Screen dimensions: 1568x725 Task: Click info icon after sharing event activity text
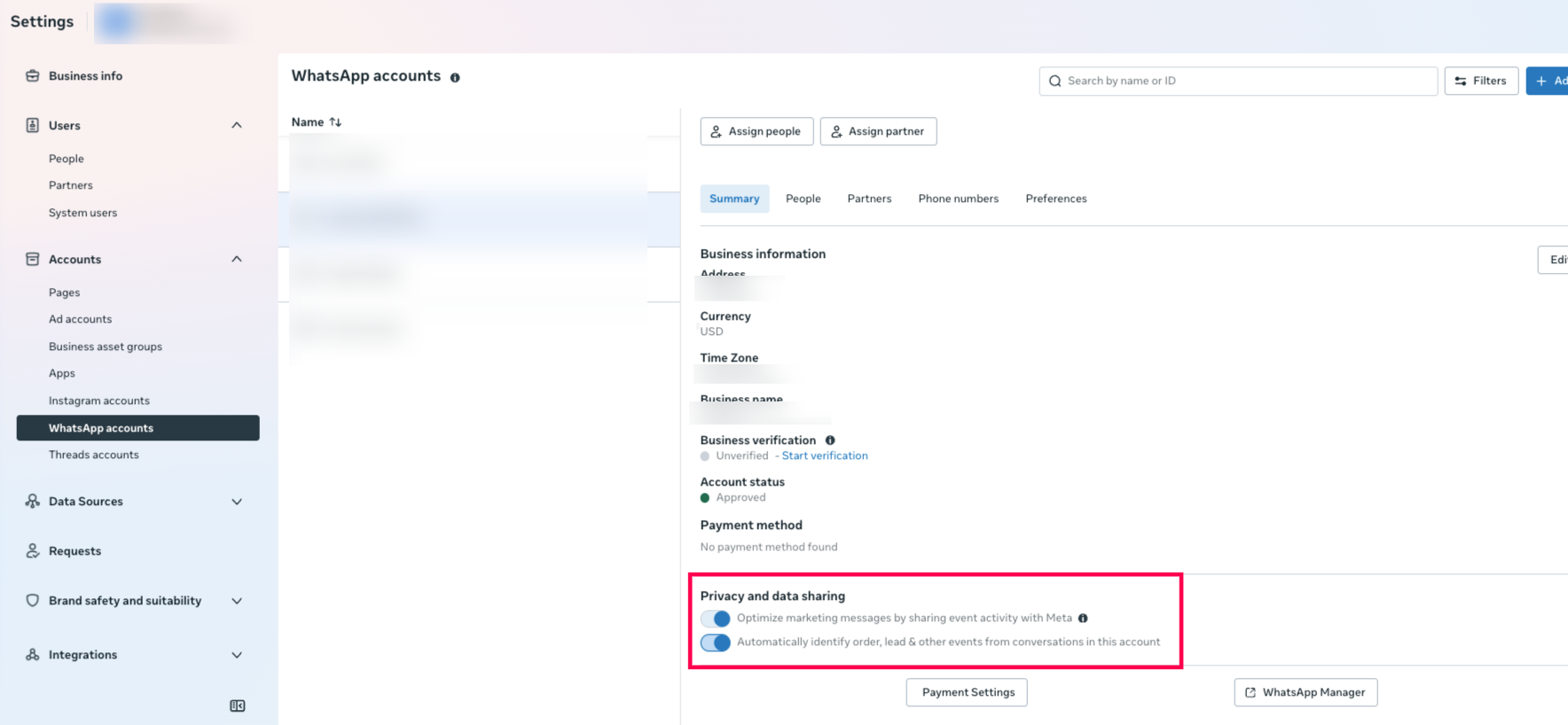click(x=1083, y=619)
